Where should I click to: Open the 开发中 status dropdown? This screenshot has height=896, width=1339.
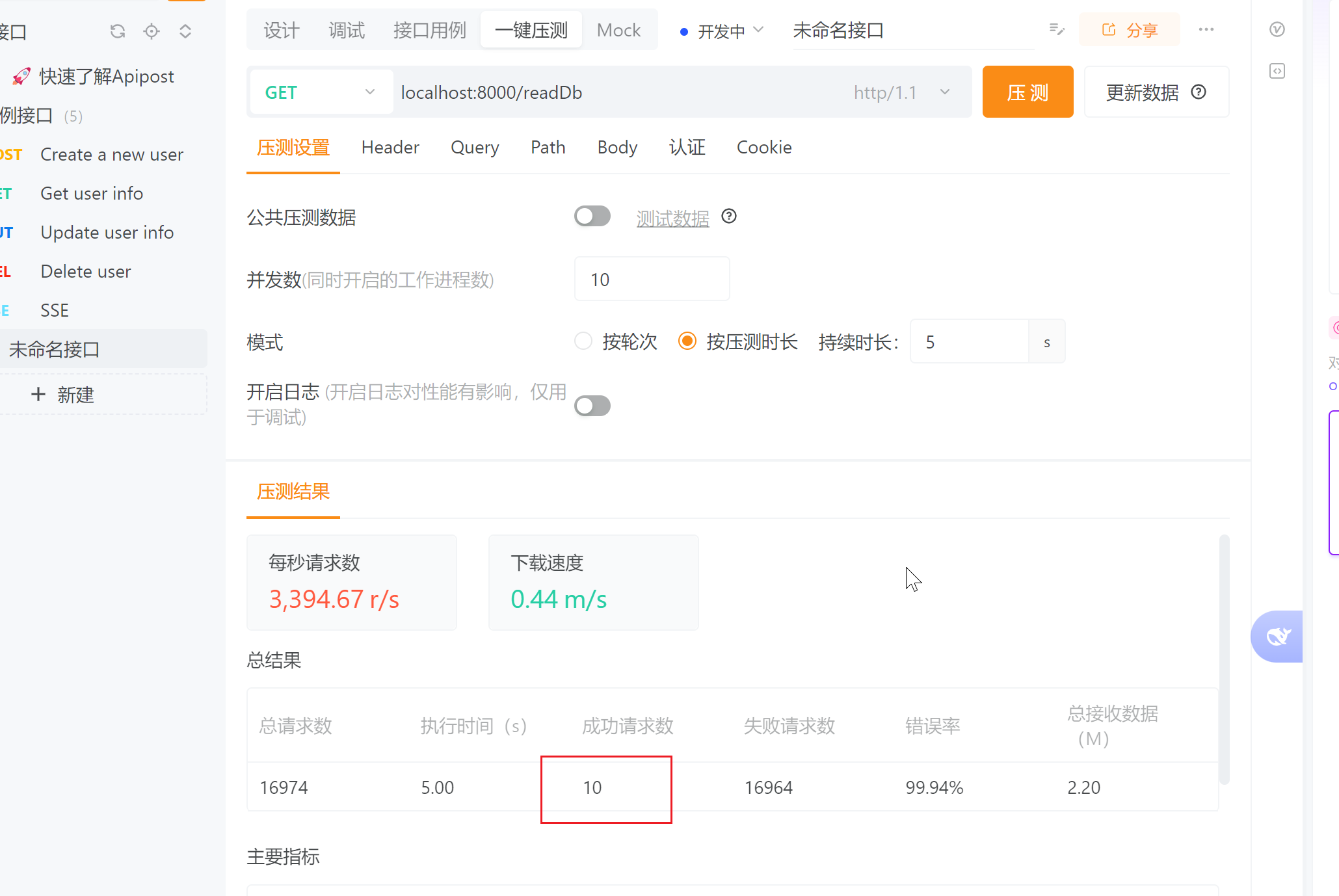pyautogui.click(x=722, y=31)
